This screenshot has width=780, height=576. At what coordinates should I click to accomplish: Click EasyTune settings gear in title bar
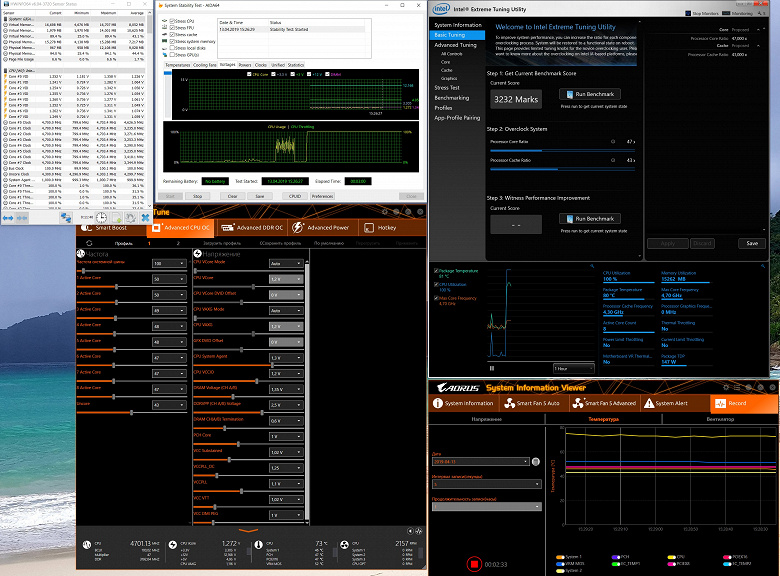point(385,212)
